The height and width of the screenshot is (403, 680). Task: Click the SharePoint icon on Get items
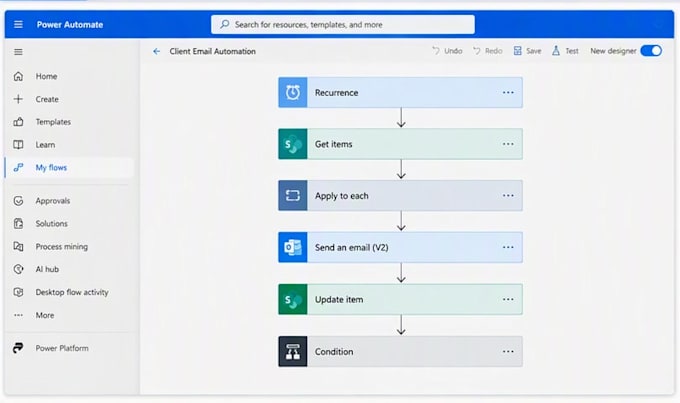coord(293,144)
